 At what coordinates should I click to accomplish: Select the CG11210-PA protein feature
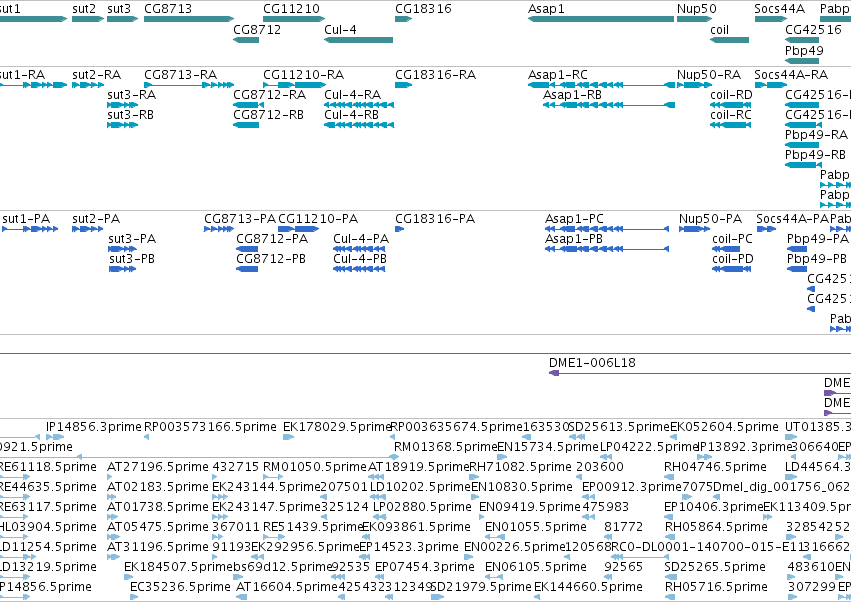pyautogui.click(x=298, y=229)
